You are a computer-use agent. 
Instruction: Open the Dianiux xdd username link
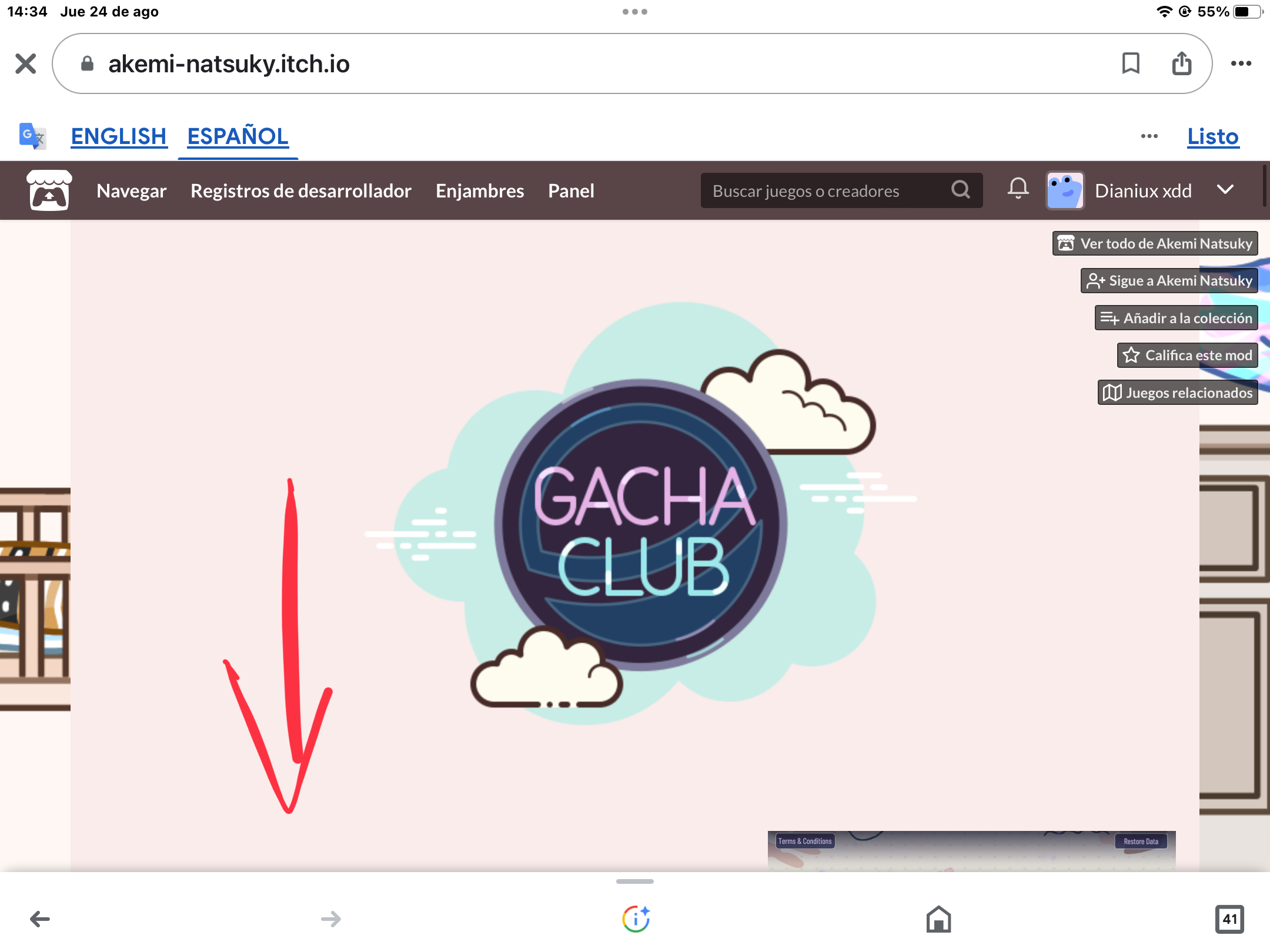1143,191
